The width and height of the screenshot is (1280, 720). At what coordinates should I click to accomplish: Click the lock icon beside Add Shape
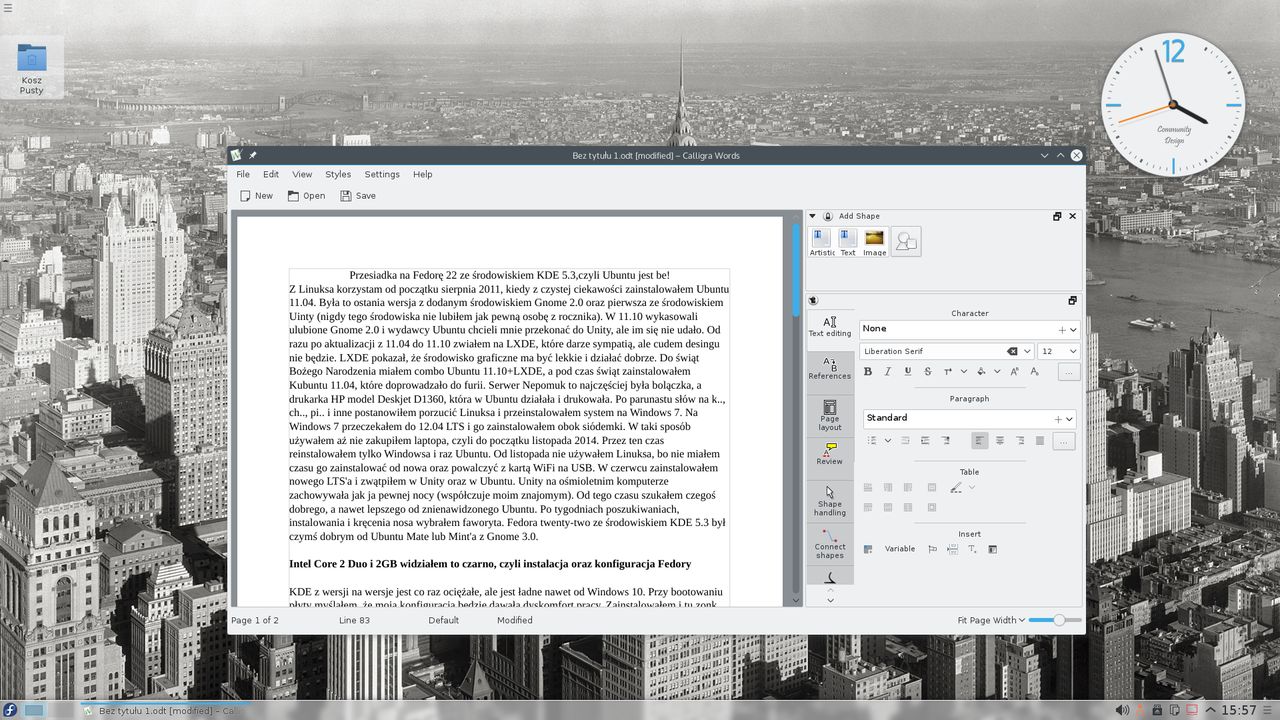coord(828,216)
